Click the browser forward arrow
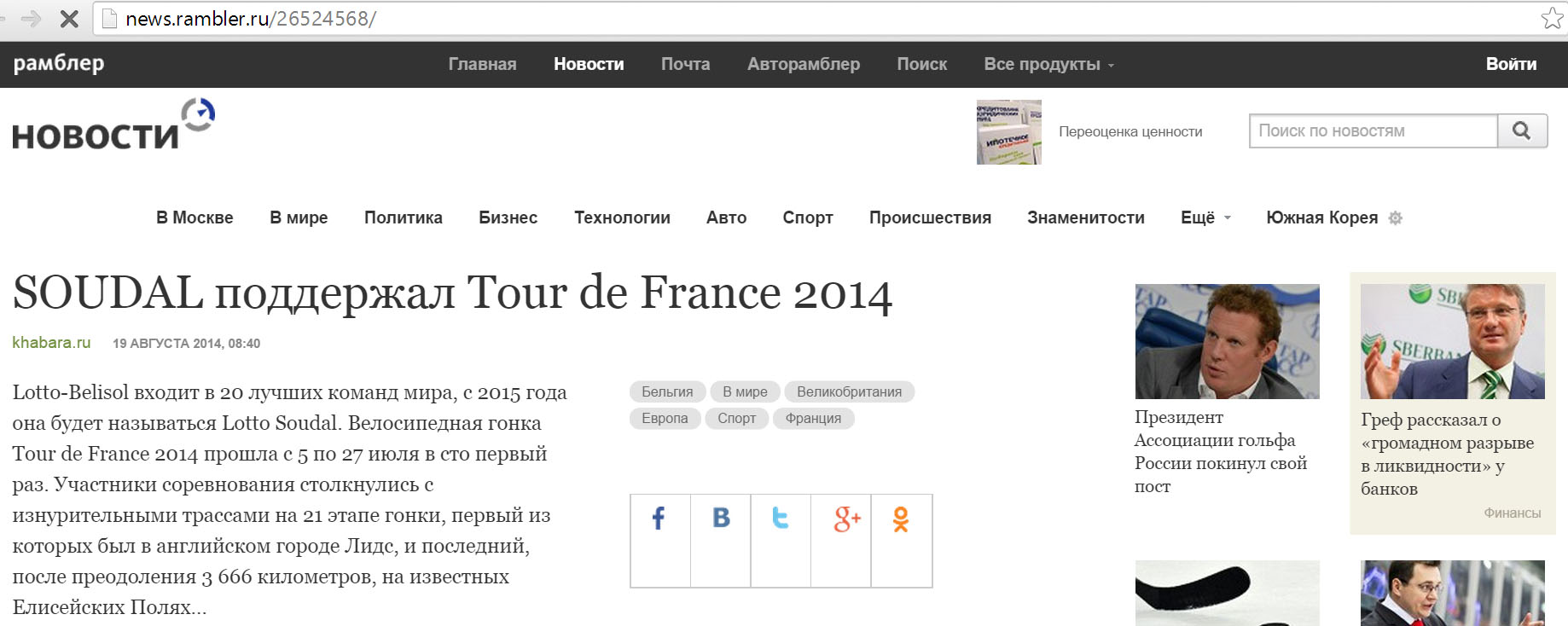The height and width of the screenshot is (626, 1568). [x=31, y=19]
